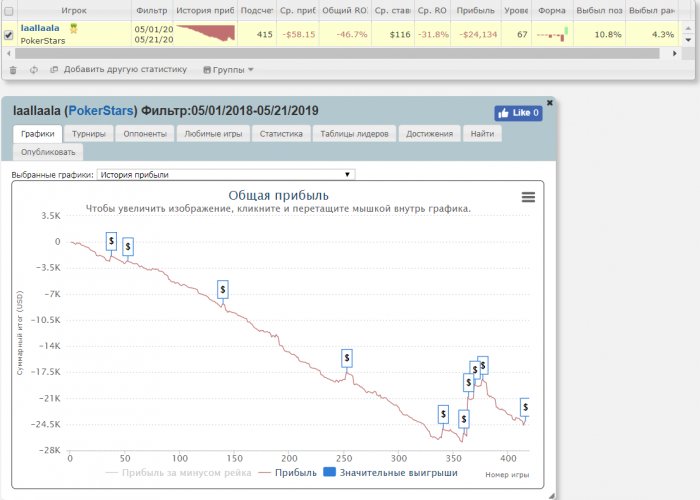
Task: Click the laallaala player name link
Action: pos(39,28)
